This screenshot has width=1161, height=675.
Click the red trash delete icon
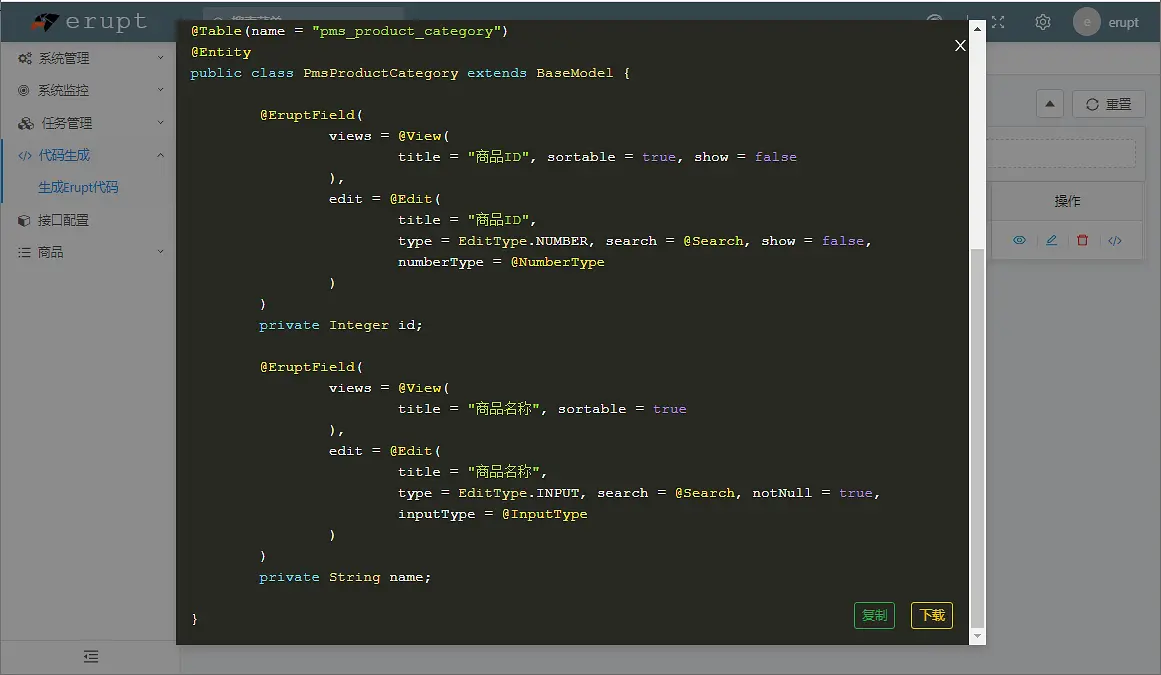tap(1082, 241)
